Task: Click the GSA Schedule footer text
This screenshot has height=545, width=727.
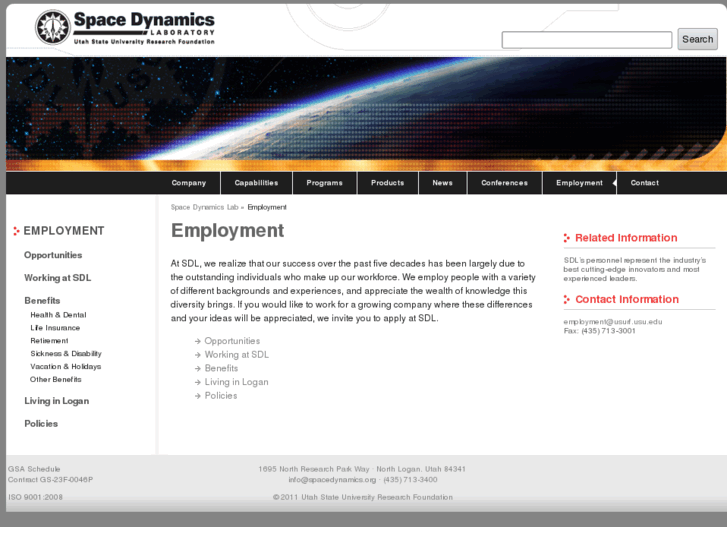Action: point(34,469)
